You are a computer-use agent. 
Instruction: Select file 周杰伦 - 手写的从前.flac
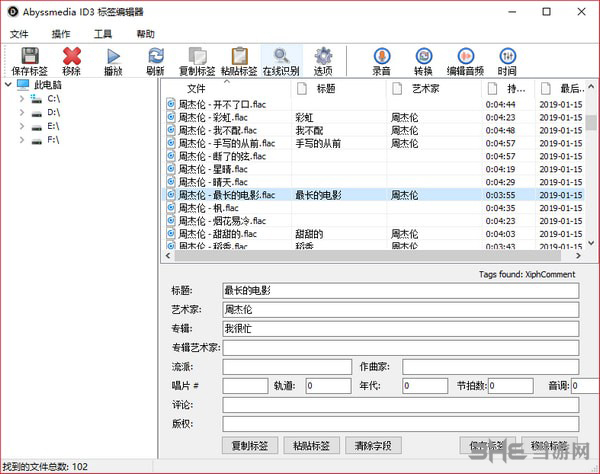pos(227,143)
